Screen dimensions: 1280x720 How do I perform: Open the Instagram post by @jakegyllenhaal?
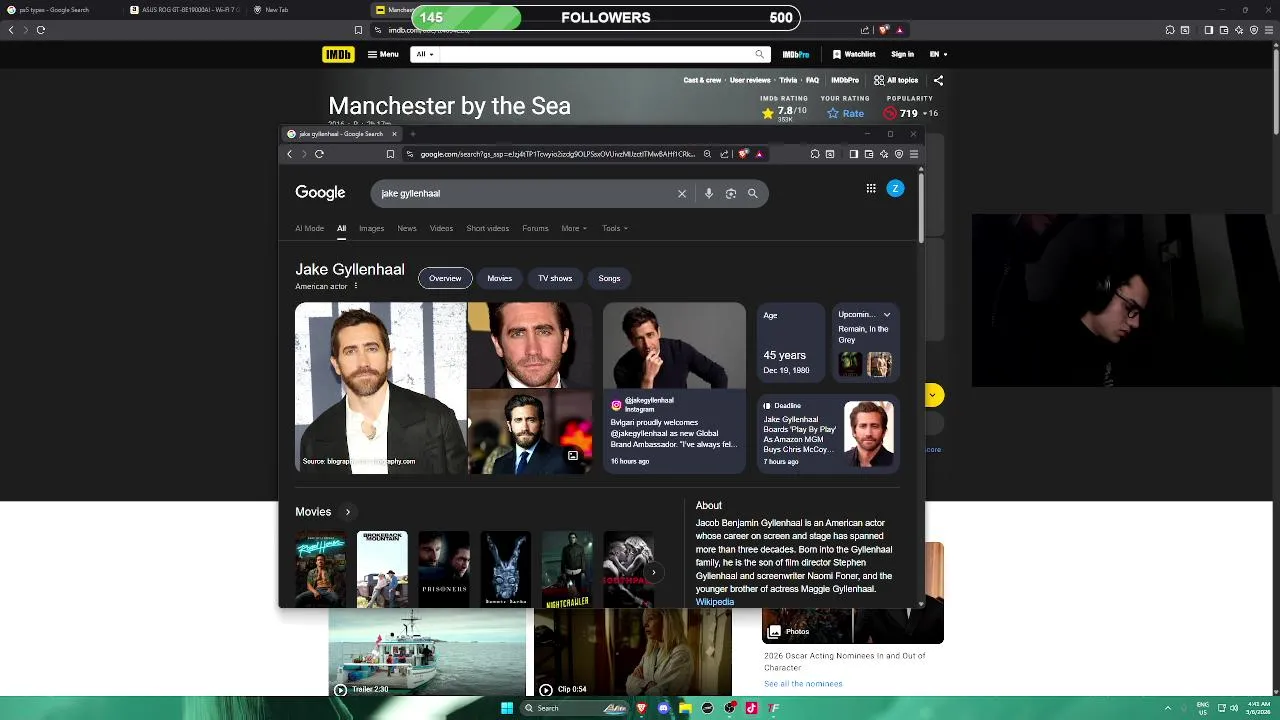pyautogui.click(x=674, y=388)
